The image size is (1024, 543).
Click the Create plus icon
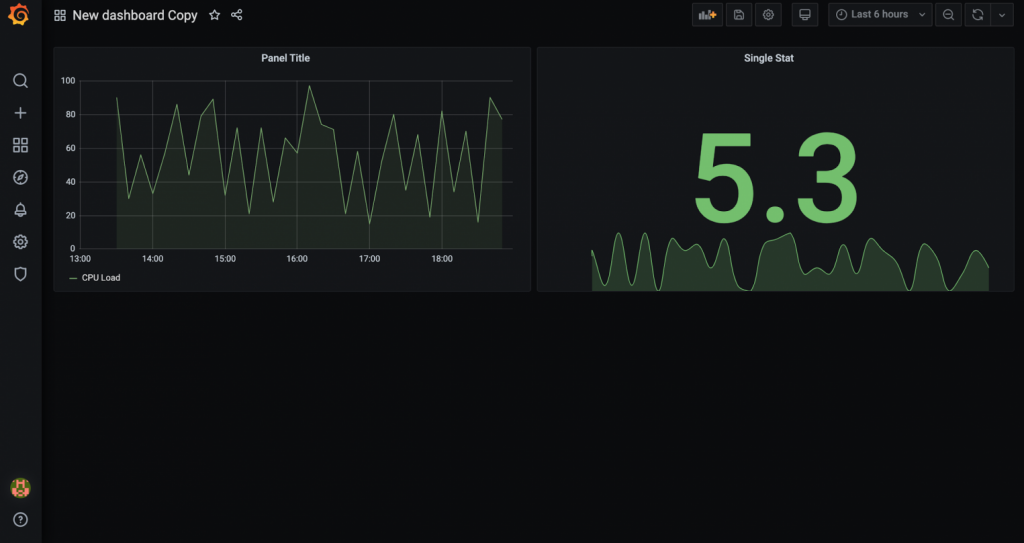(20, 113)
